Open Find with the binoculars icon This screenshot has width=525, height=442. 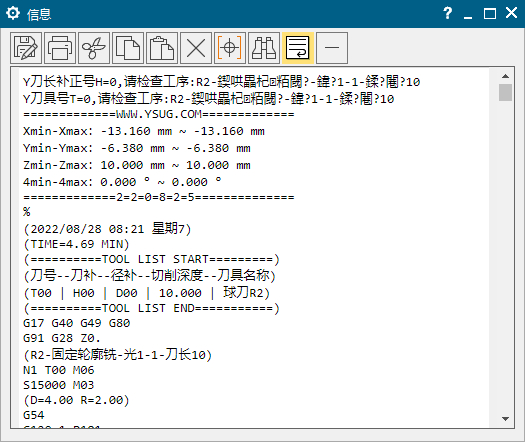point(264,48)
